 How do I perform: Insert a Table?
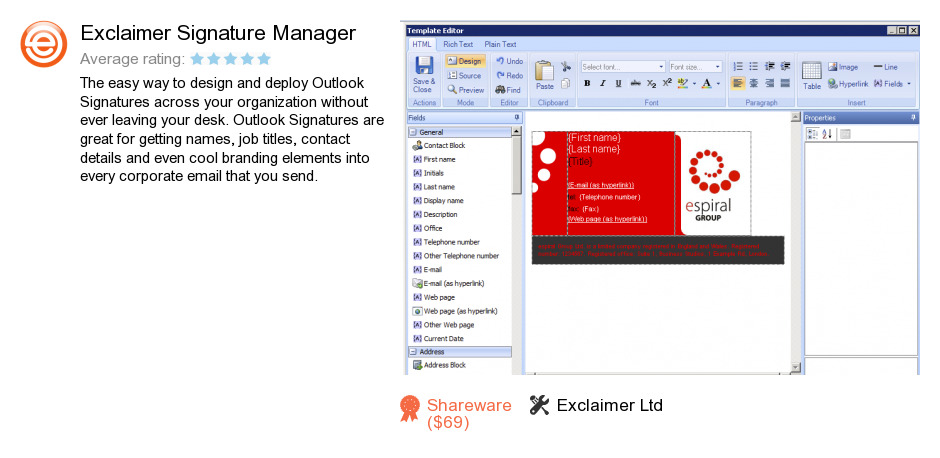coord(812,76)
